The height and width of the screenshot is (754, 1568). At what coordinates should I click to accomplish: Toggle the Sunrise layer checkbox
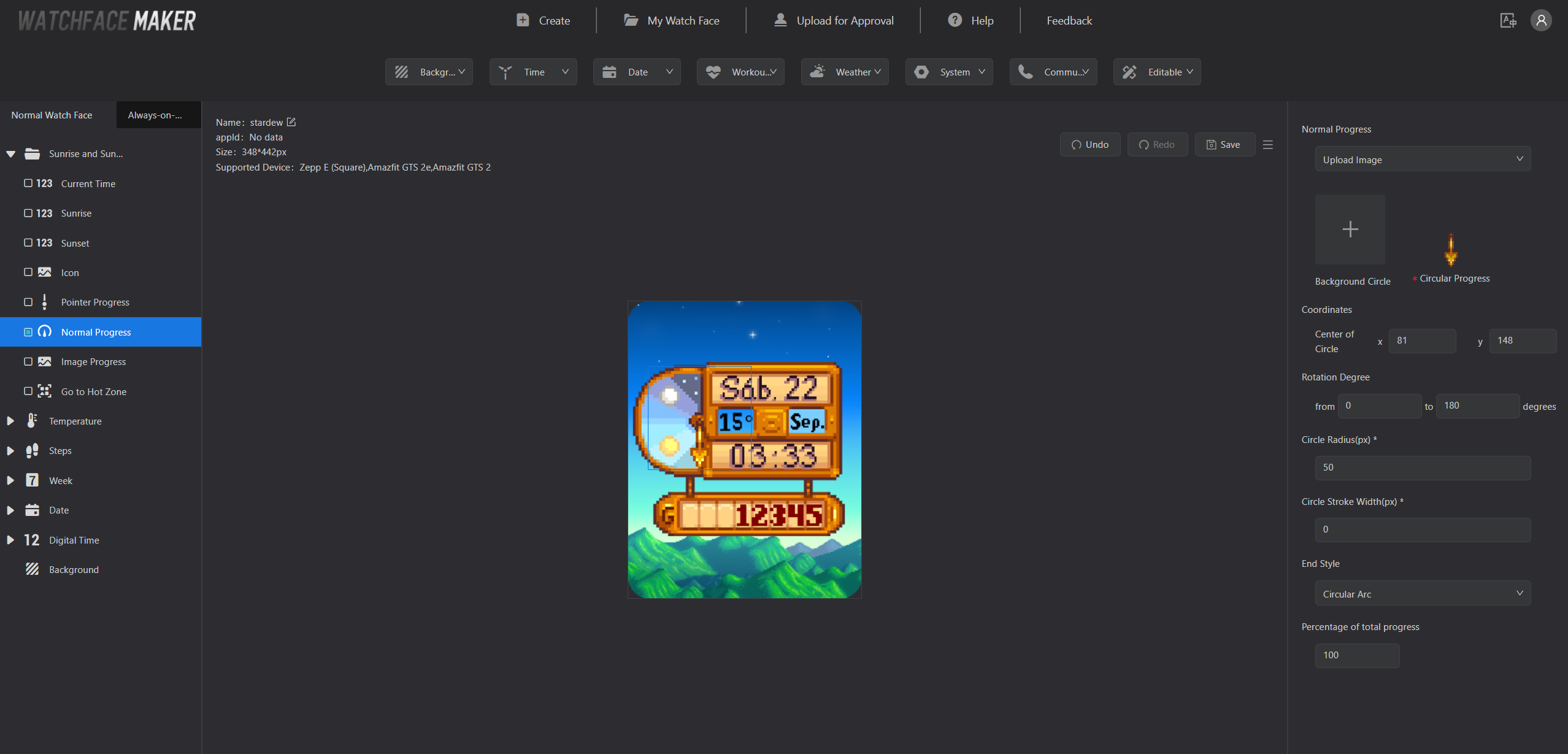point(28,213)
